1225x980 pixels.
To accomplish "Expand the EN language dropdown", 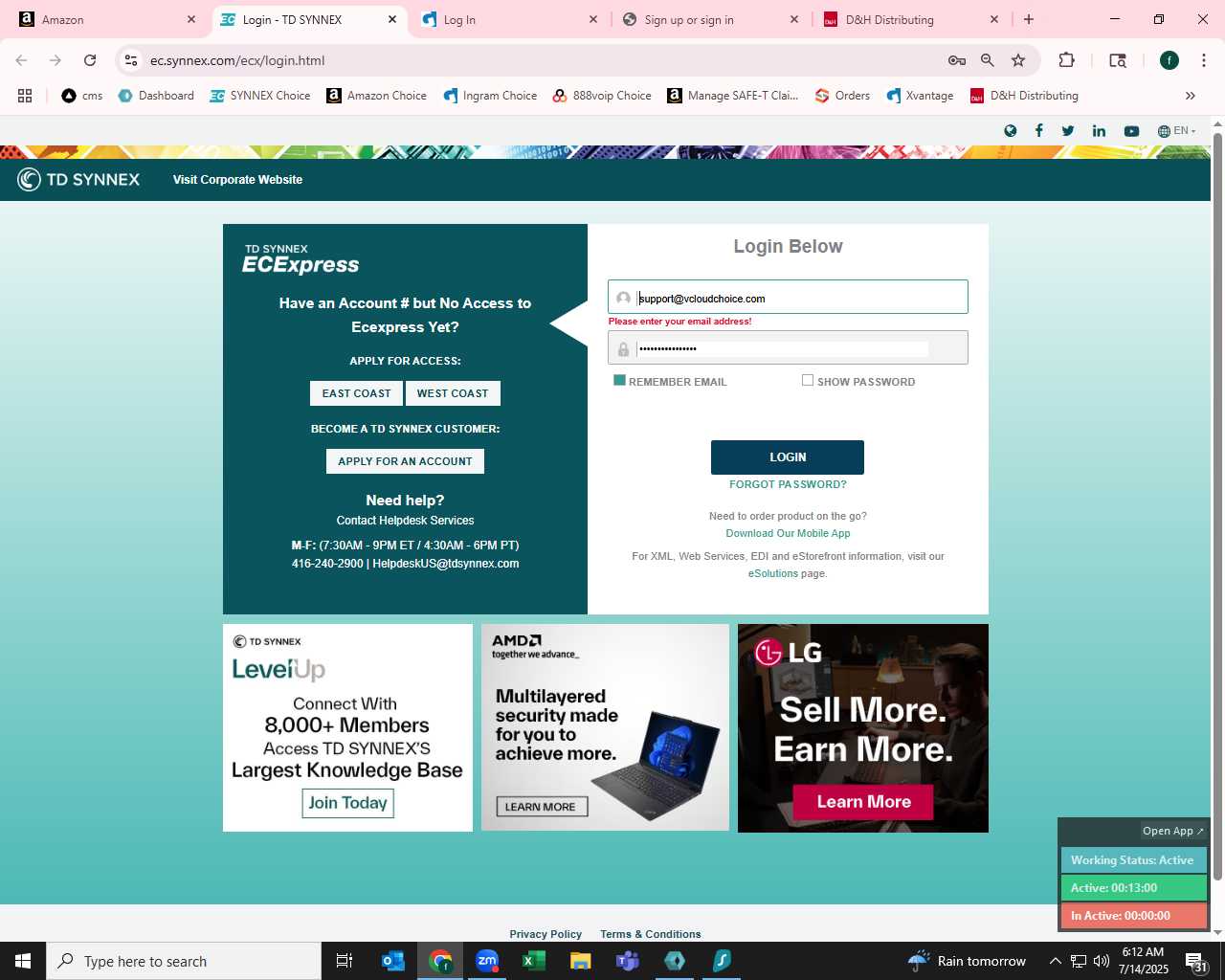I will [1177, 131].
